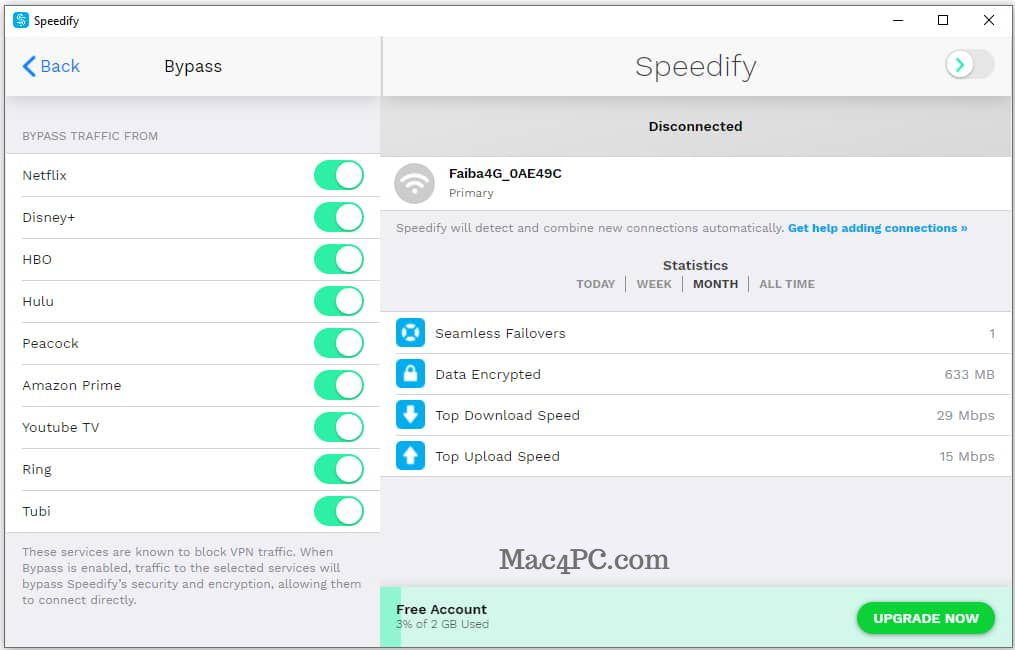This screenshot has height=650, width=1015.
Task: Toggle the HBO bypass switch
Action: (x=339, y=260)
